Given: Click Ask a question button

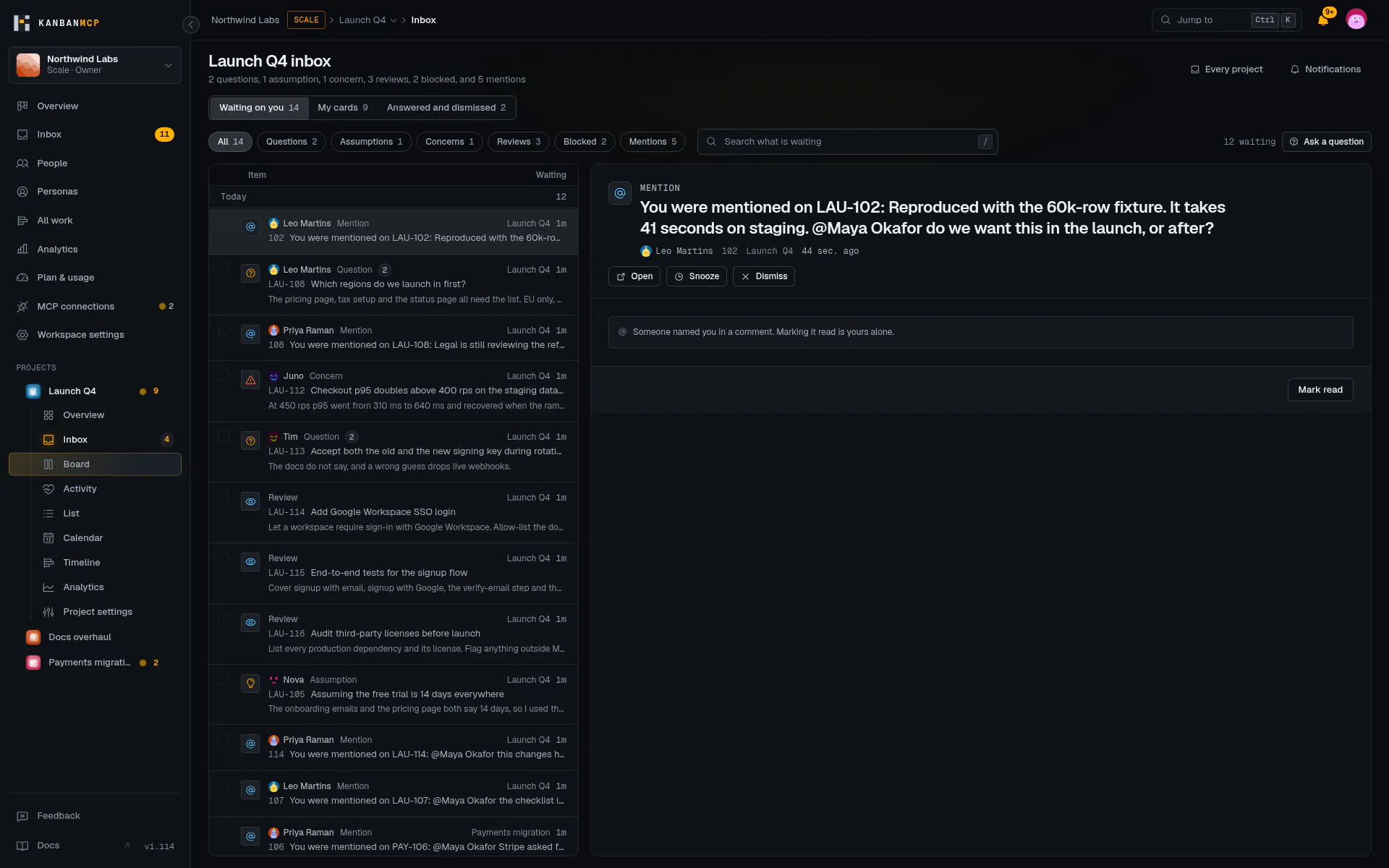Looking at the screenshot, I should (1326, 142).
